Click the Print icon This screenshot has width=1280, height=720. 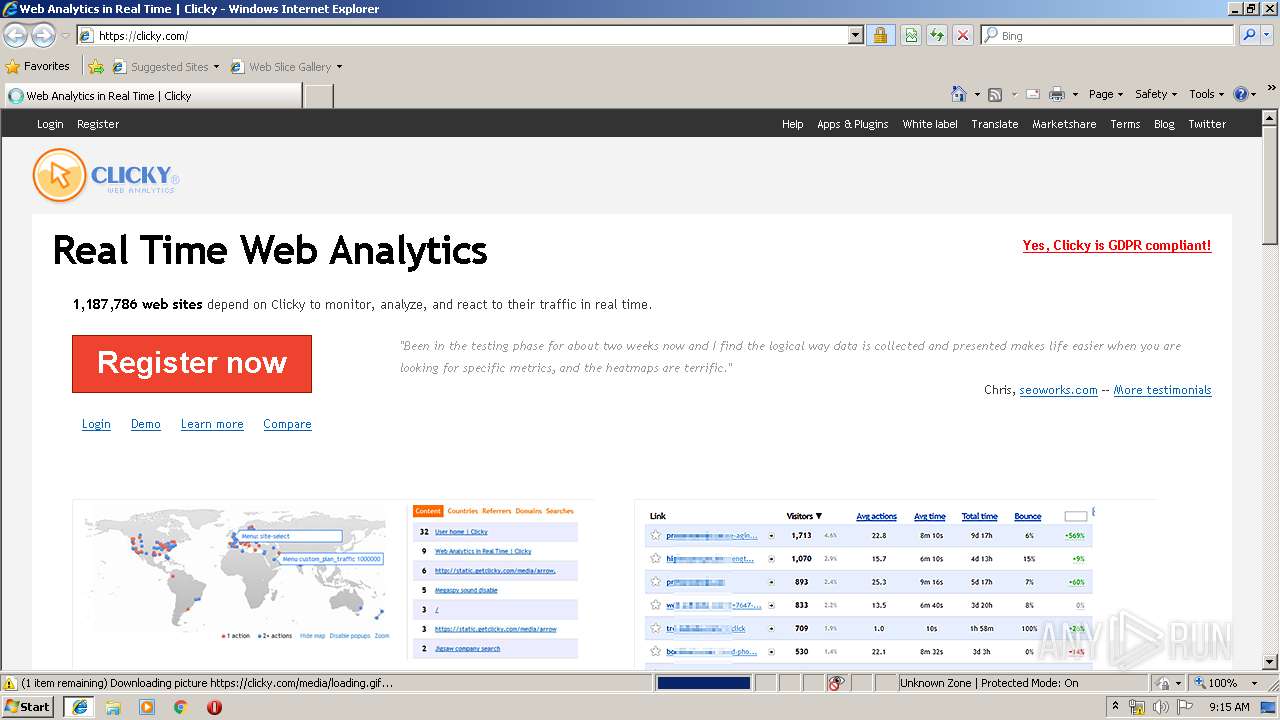[x=1056, y=94]
